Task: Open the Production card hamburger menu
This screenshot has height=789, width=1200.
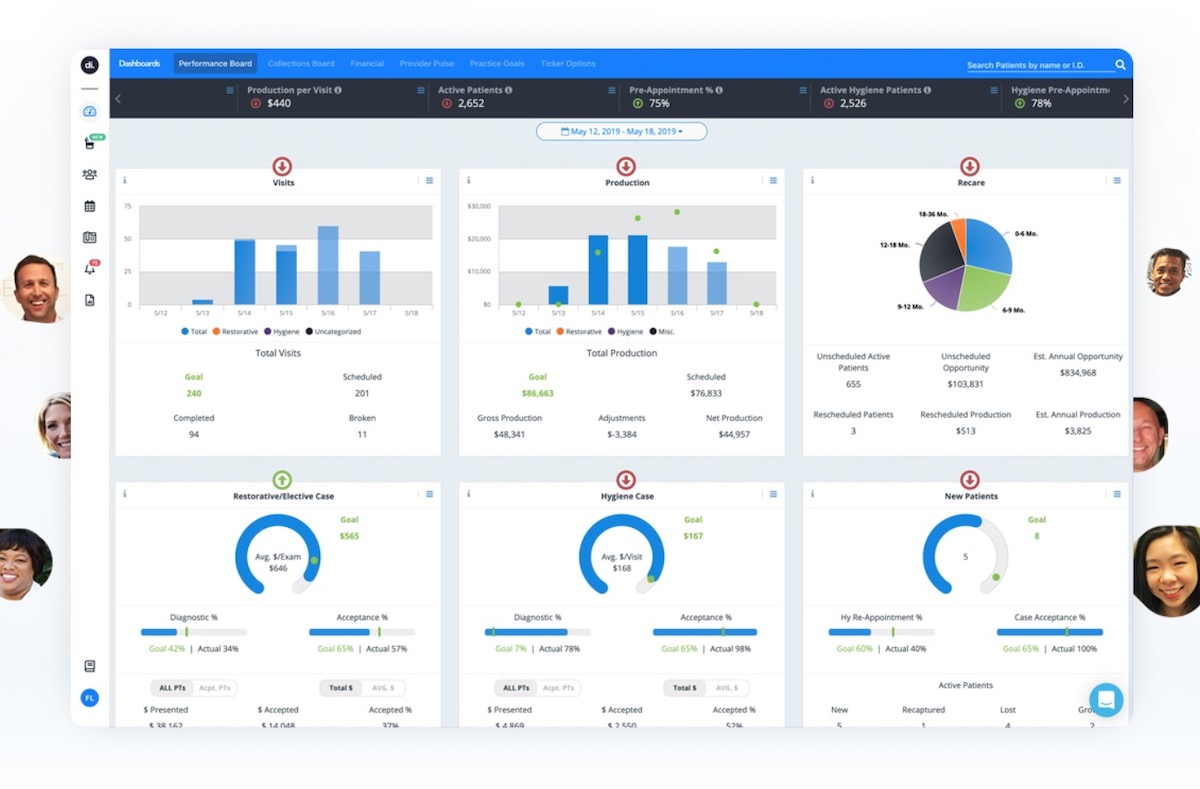Action: pyautogui.click(x=773, y=181)
